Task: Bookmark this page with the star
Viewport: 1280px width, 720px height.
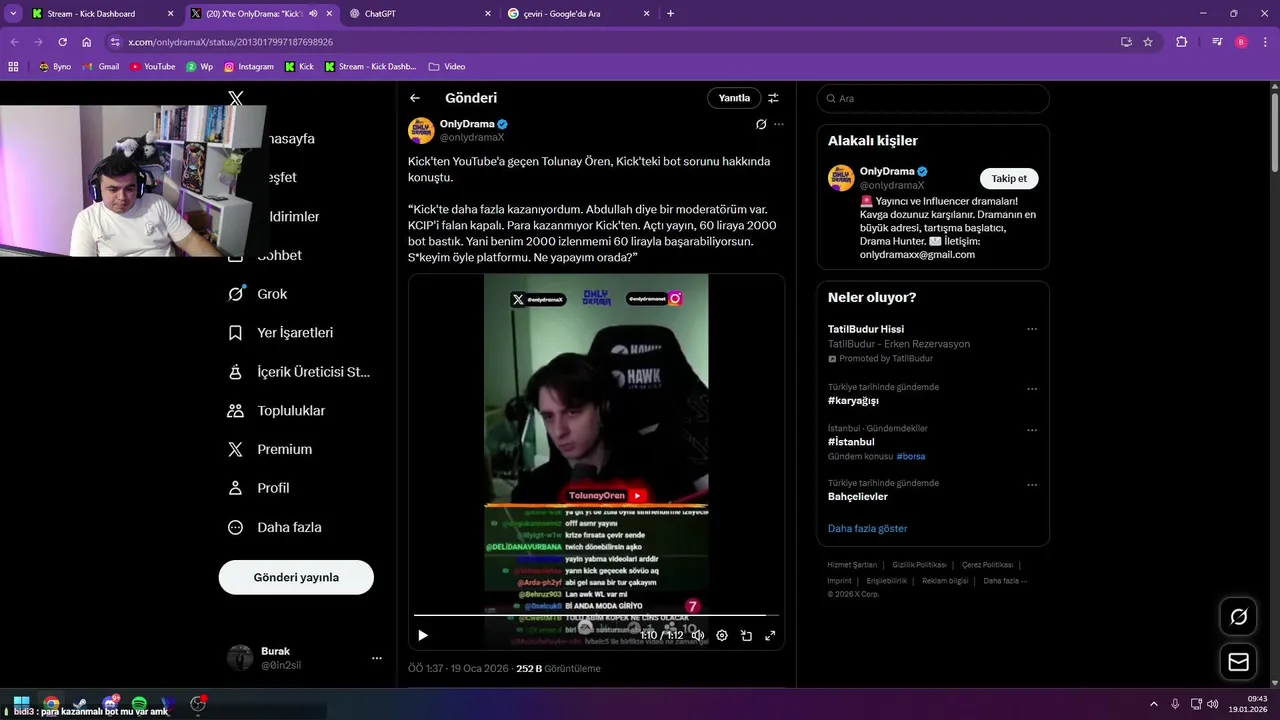Action: point(1148,42)
